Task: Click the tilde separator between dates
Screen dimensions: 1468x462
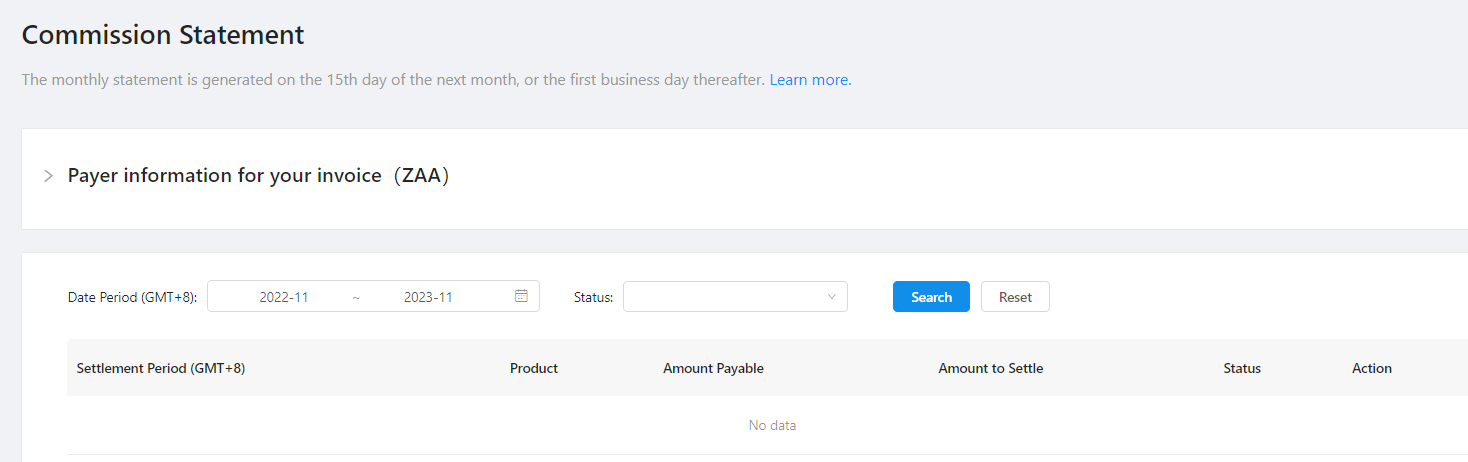Action: (356, 297)
